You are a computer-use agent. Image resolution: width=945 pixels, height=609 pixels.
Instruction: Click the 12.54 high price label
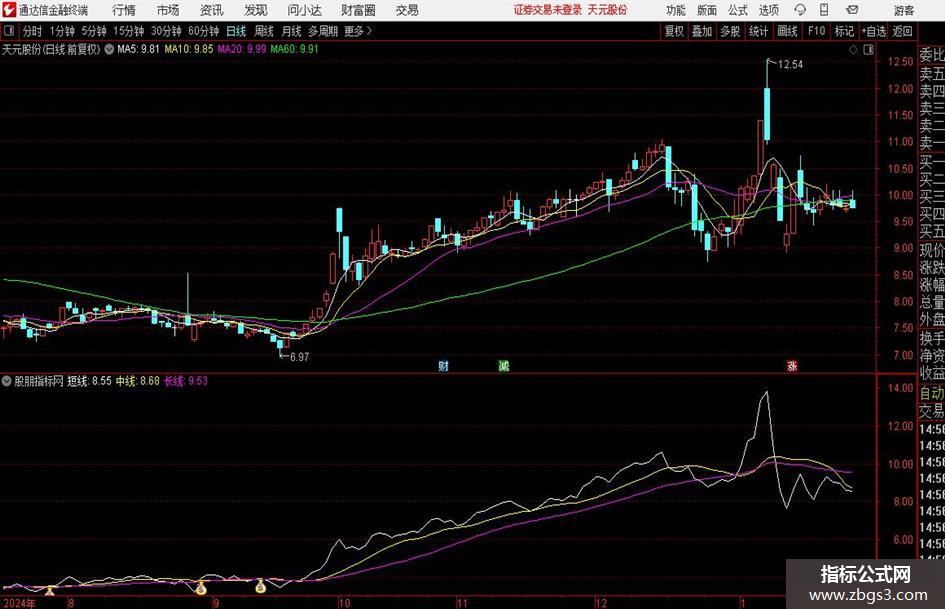pos(790,65)
